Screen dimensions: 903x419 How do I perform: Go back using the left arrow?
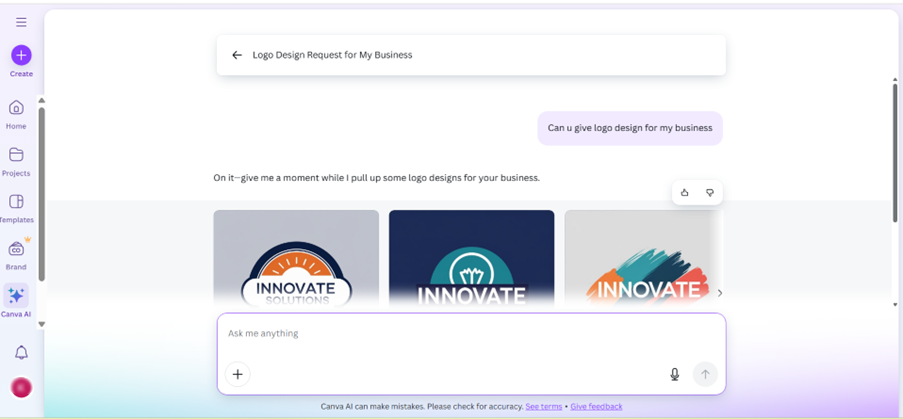237,55
